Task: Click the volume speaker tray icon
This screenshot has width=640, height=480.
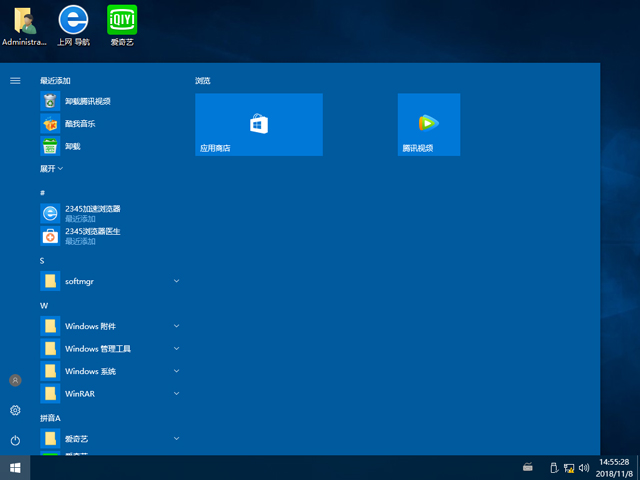Action: coord(585,467)
